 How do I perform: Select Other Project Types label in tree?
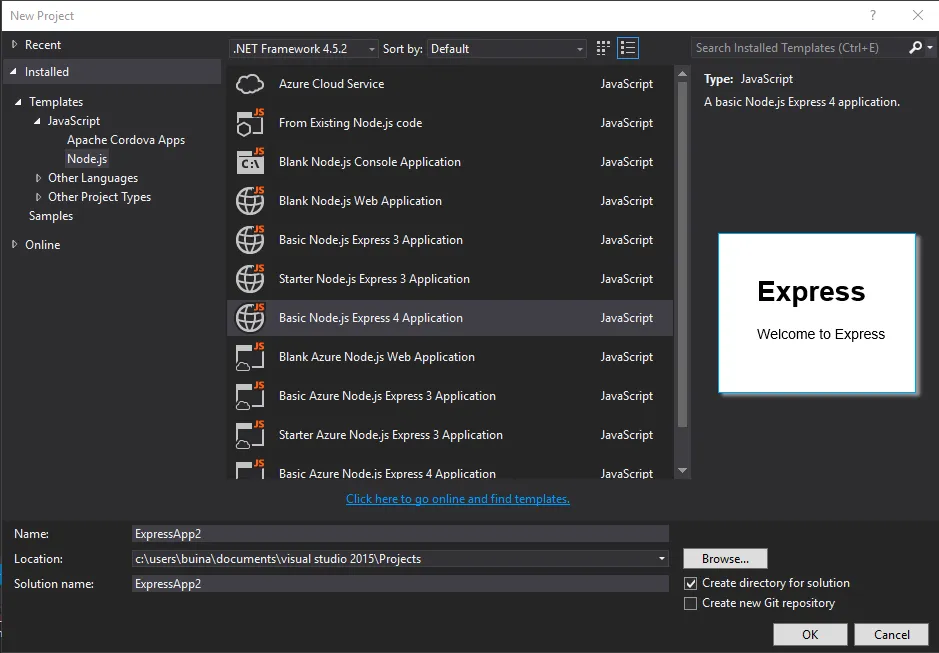[99, 197]
